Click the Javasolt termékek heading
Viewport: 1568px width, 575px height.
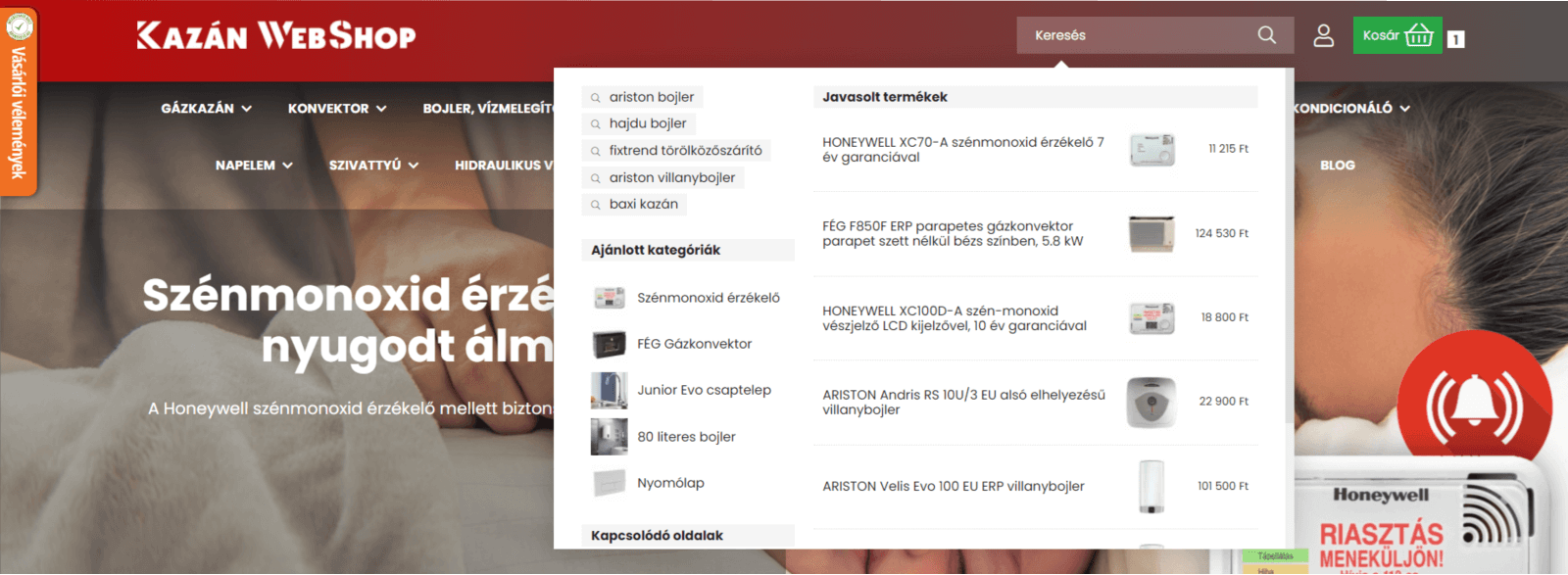pos(885,97)
